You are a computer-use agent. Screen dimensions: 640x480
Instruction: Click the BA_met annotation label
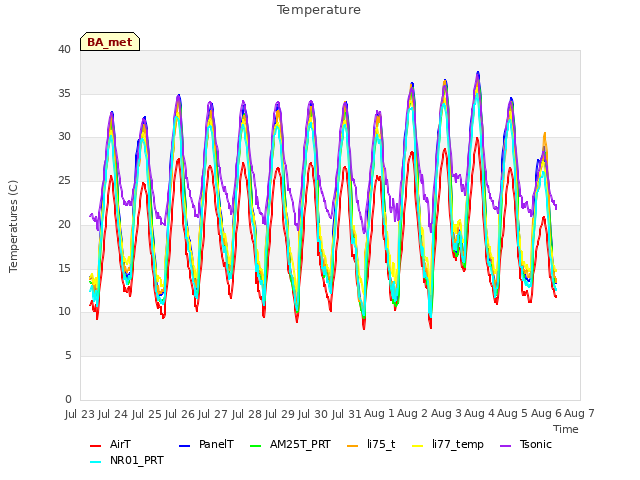(x=110, y=42)
